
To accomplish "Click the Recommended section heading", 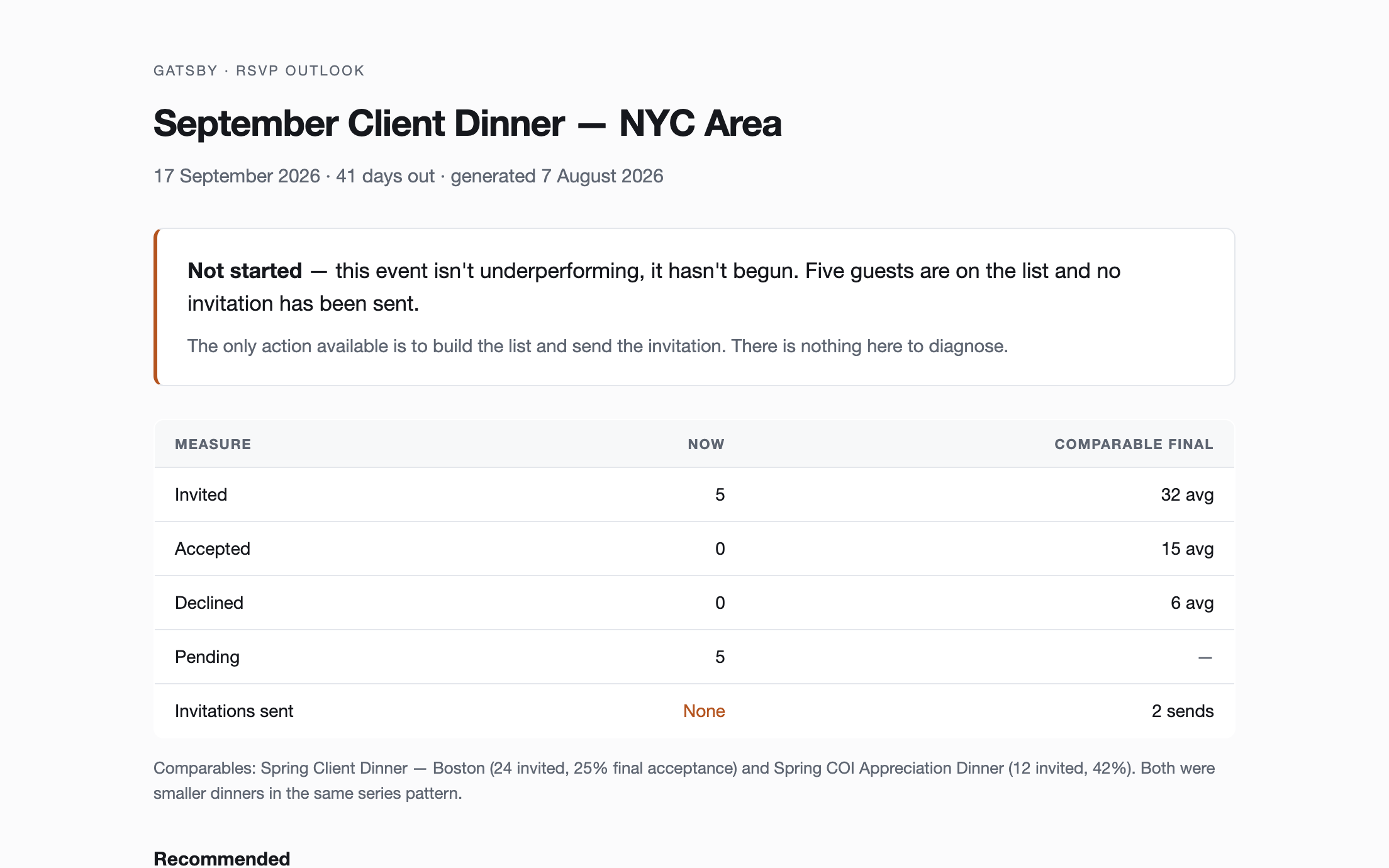I will (x=221, y=859).
